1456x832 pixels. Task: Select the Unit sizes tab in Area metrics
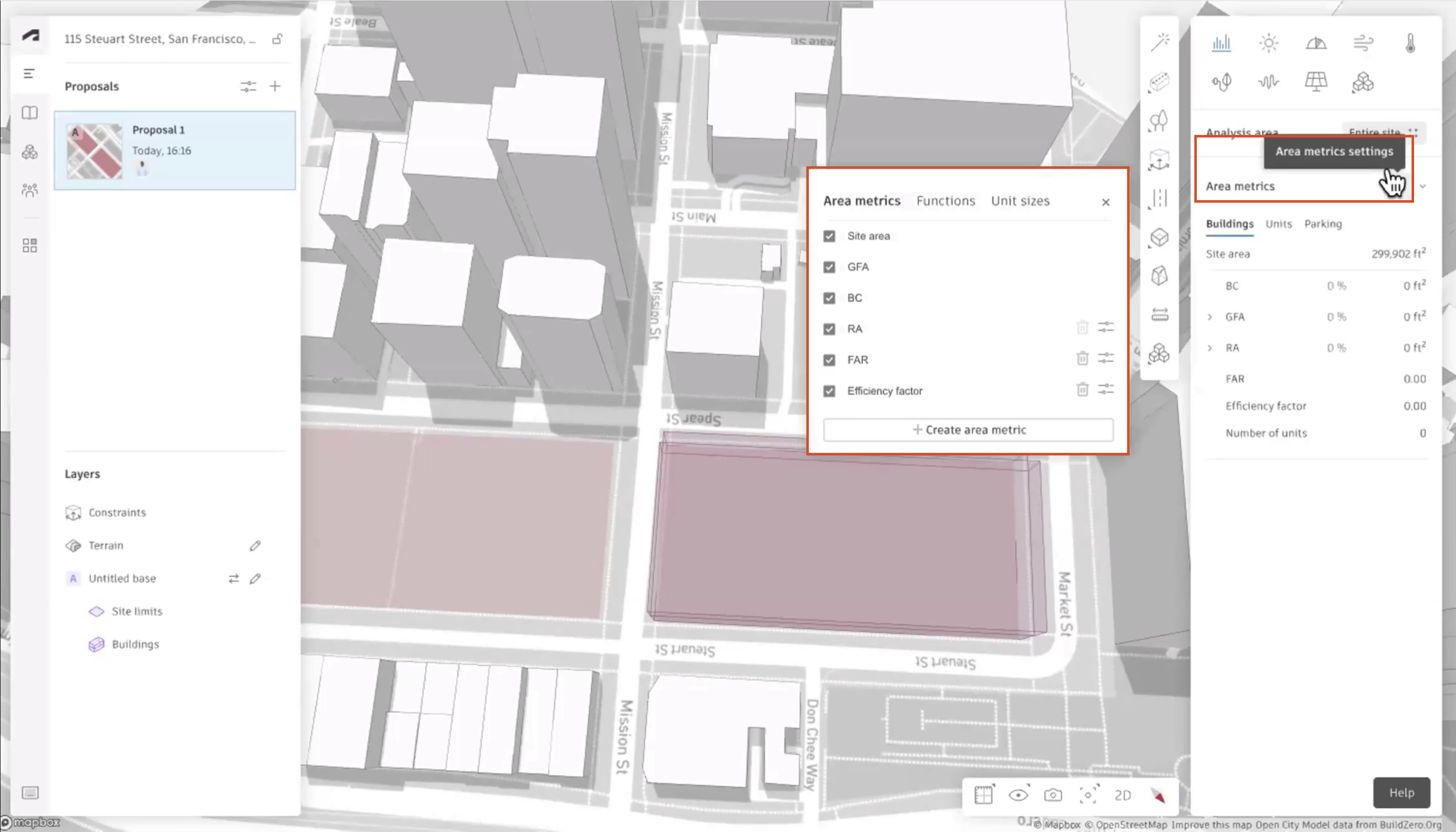1020,200
